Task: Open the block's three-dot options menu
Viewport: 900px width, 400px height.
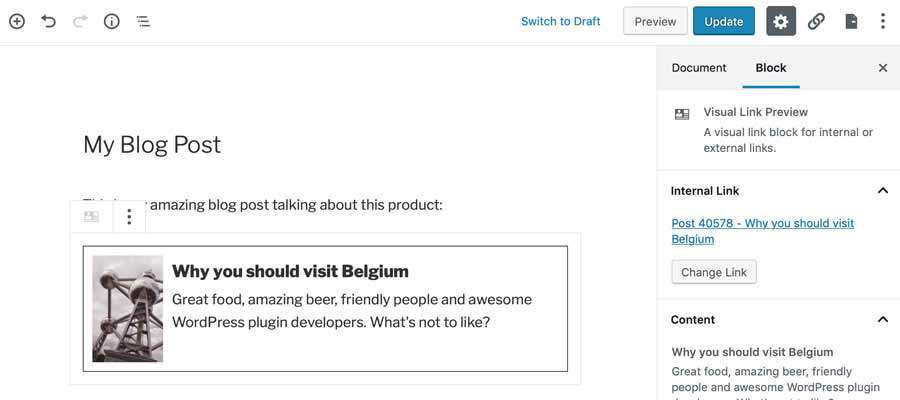Action: [129, 216]
